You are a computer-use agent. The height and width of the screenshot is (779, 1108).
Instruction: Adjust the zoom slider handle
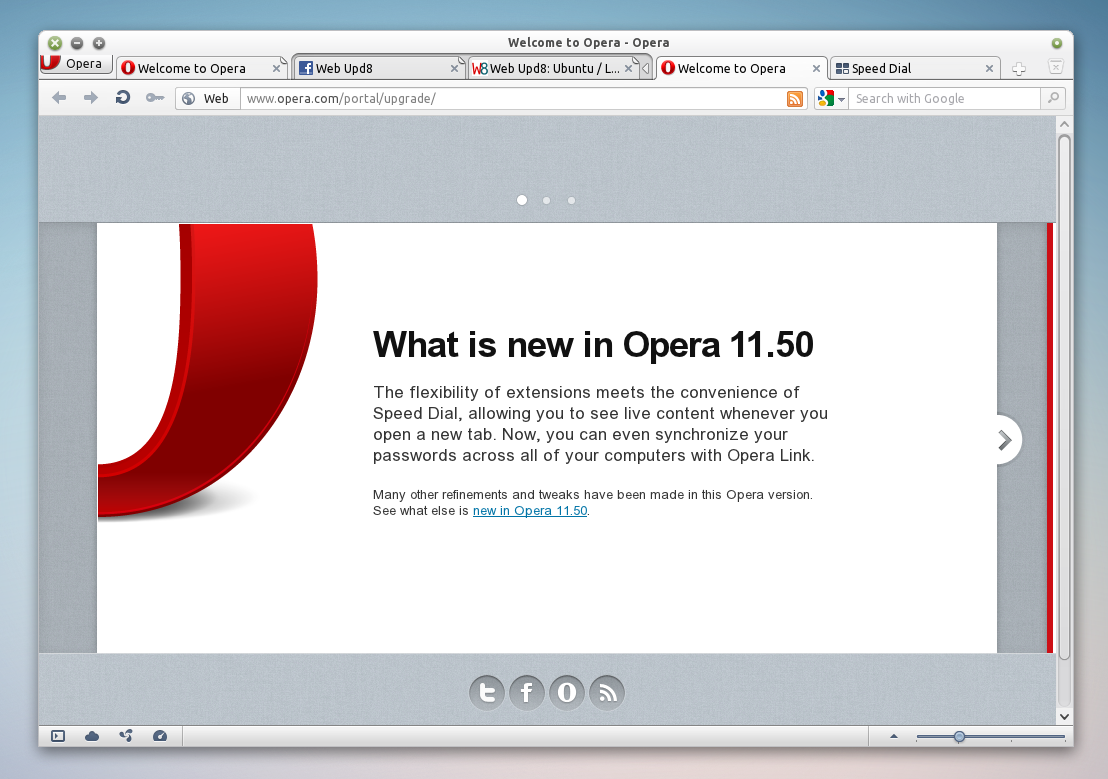tap(959, 737)
